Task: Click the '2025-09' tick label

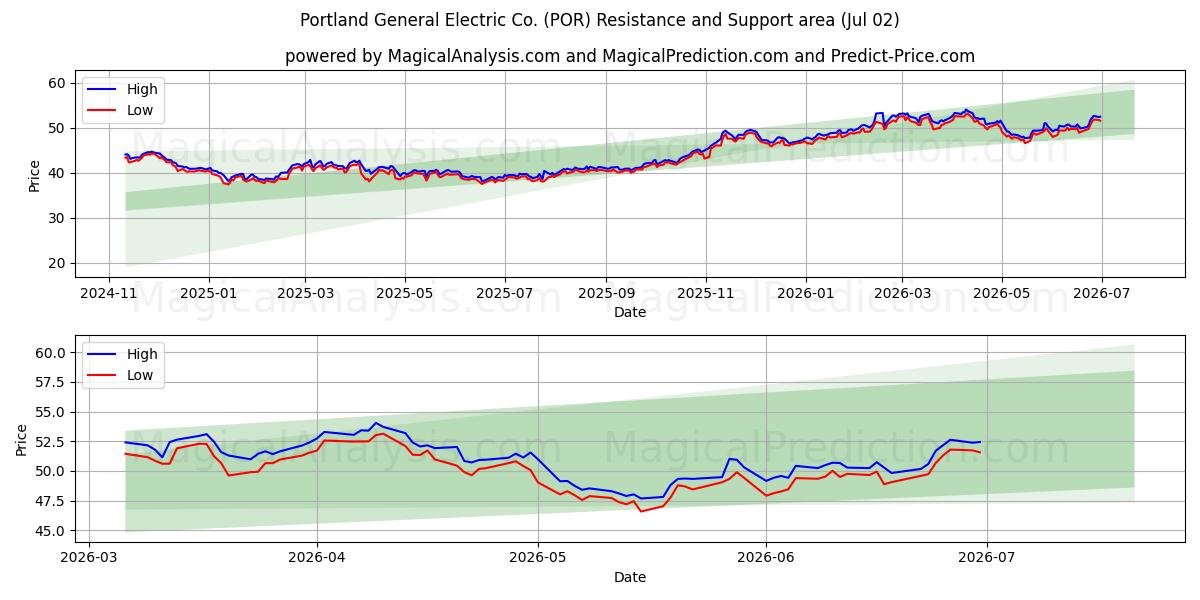Action: click(606, 293)
